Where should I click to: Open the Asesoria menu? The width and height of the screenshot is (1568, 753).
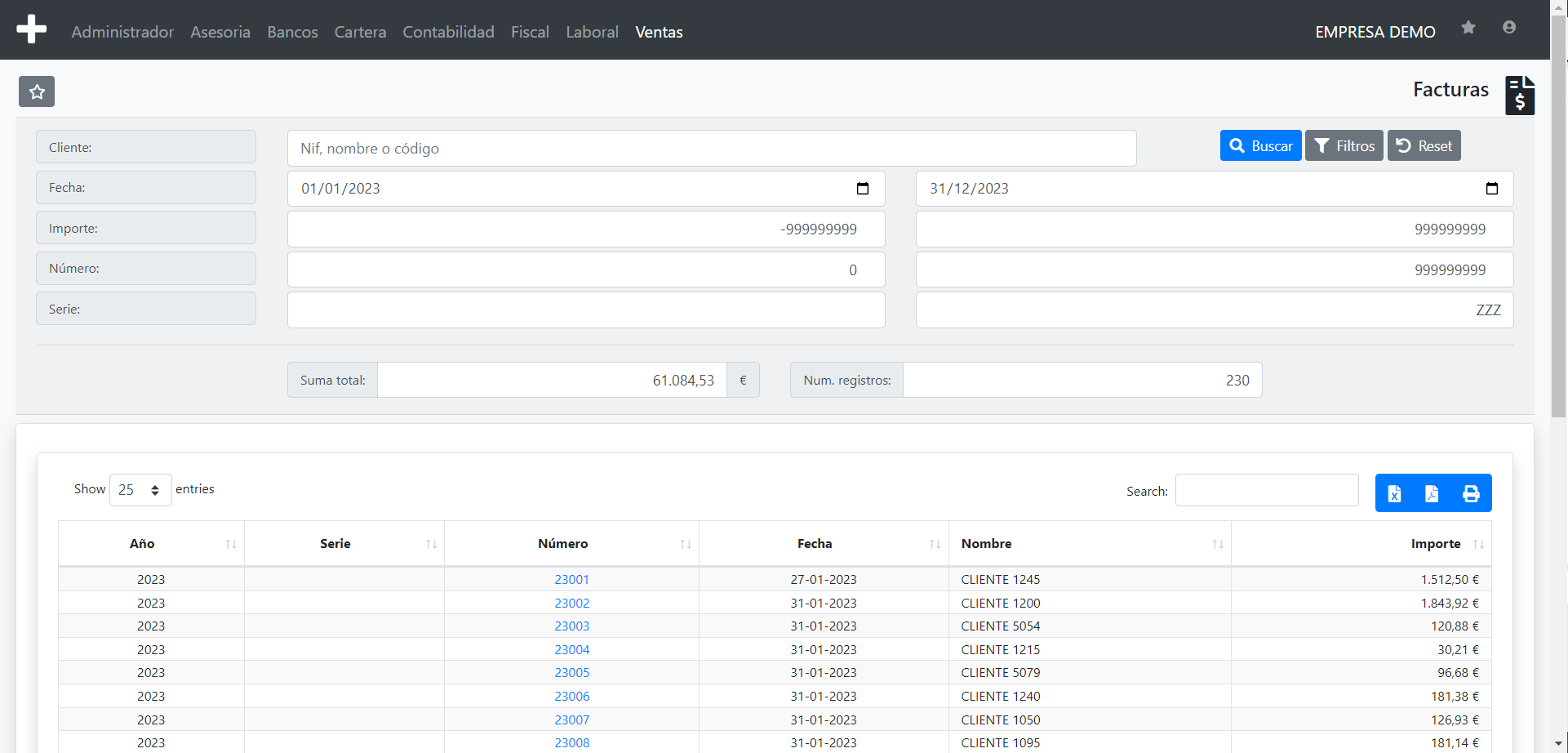[220, 32]
